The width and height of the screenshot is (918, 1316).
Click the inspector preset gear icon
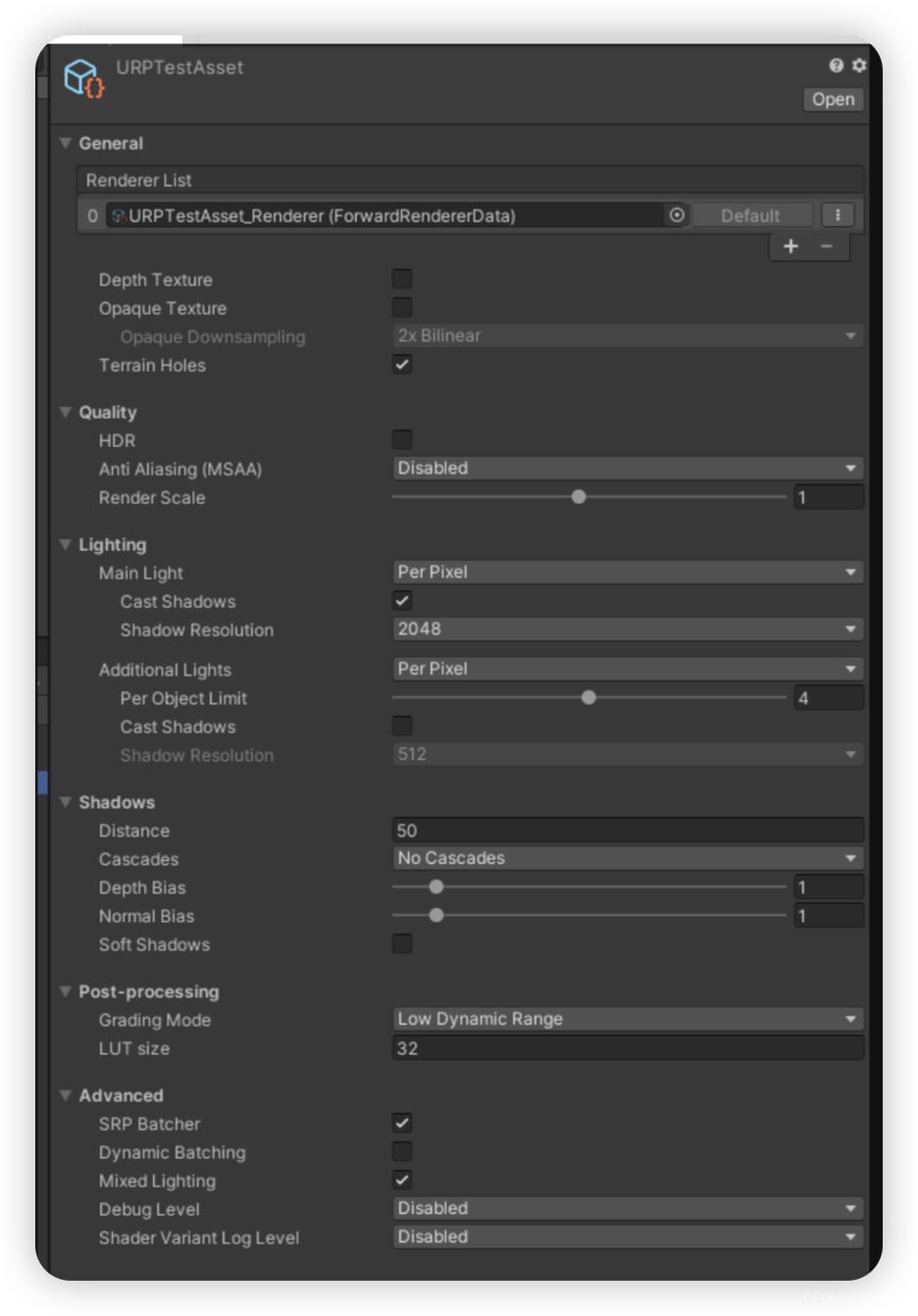coord(857,66)
